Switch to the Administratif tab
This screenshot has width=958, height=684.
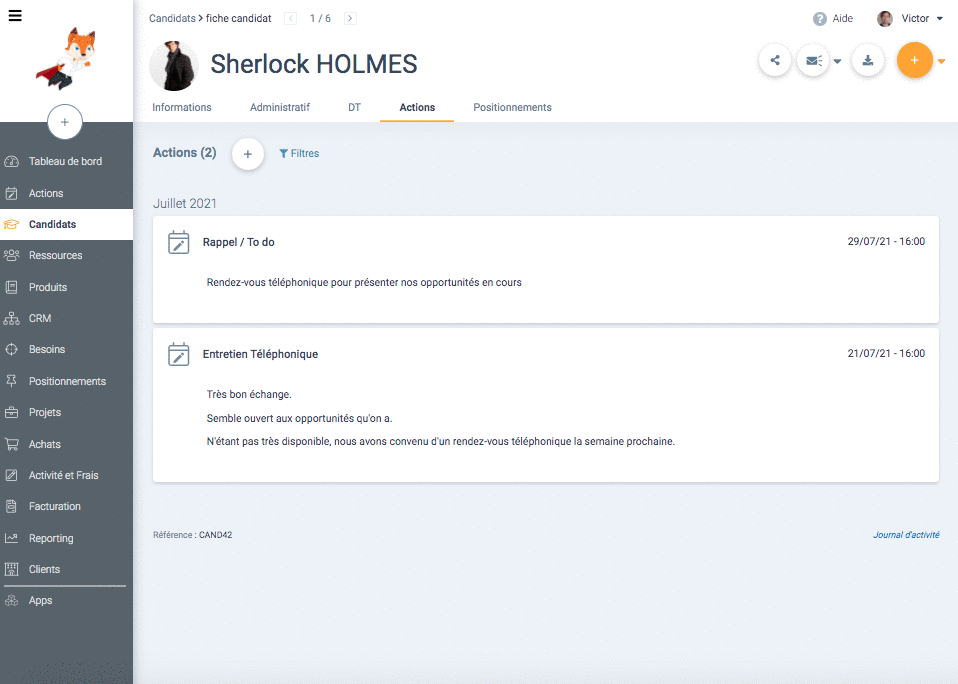pyautogui.click(x=280, y=107)
